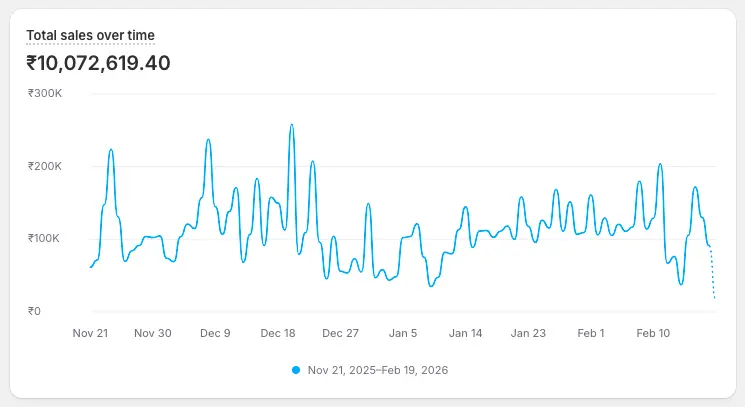745x407 pixels.
Task: Click the ₹300K y-axis label
Action: [45, 94]
